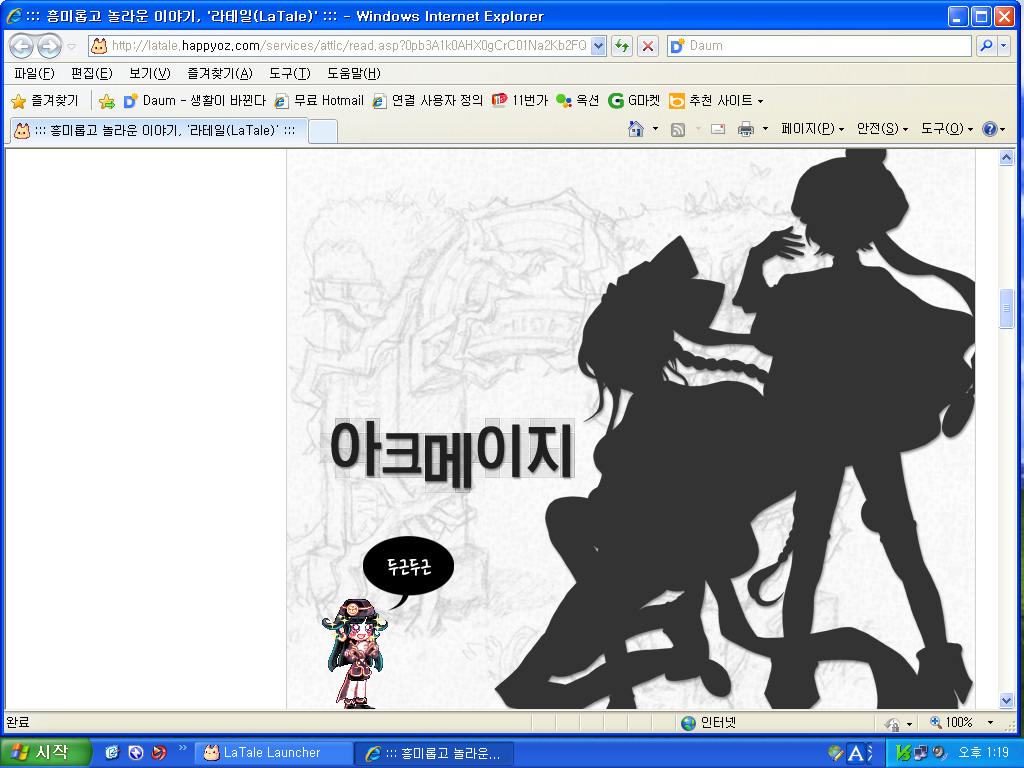Open the 도구(T) menu
This screenshot has width=1024, height=768.
click(289, 73)
